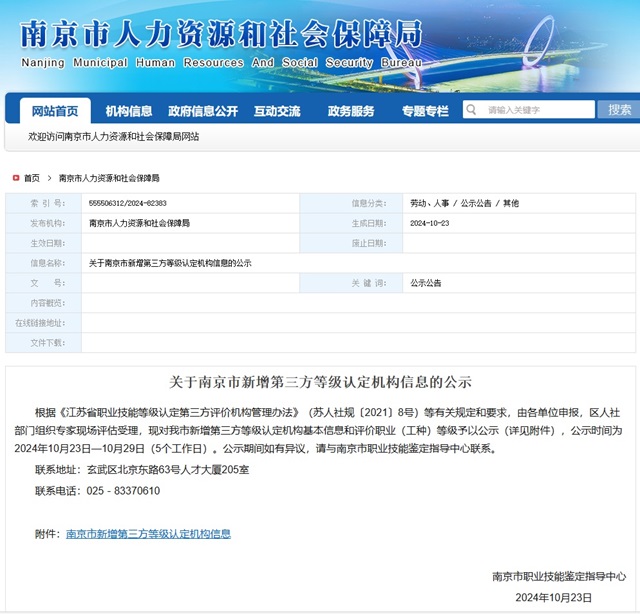Click the magnifier icon in search box
Viewport: 640px width, 614px height.
472,110
